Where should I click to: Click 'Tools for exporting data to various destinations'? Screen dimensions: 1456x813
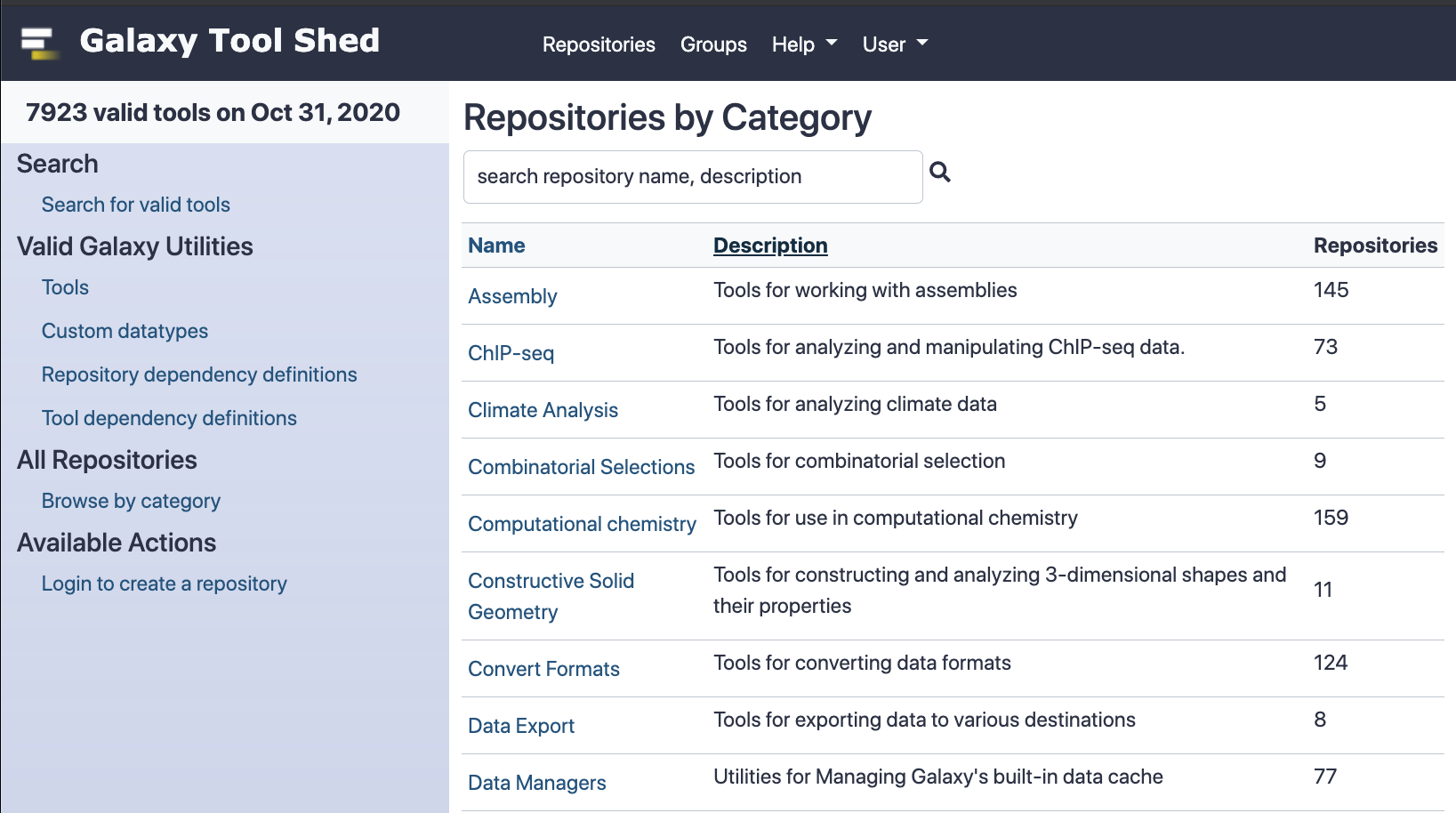point(924,720)
